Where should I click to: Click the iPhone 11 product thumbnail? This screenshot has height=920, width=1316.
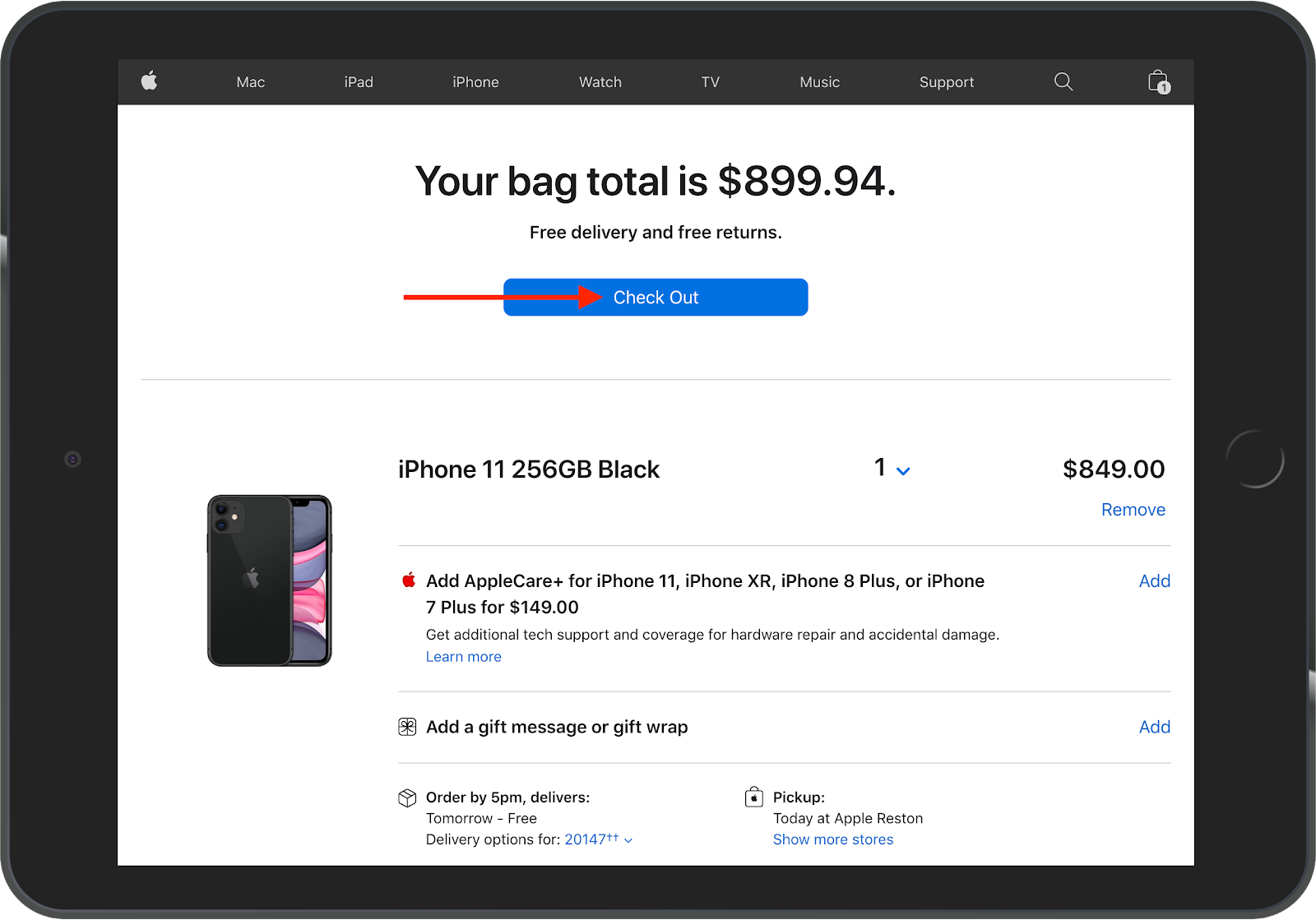(270, 580)
